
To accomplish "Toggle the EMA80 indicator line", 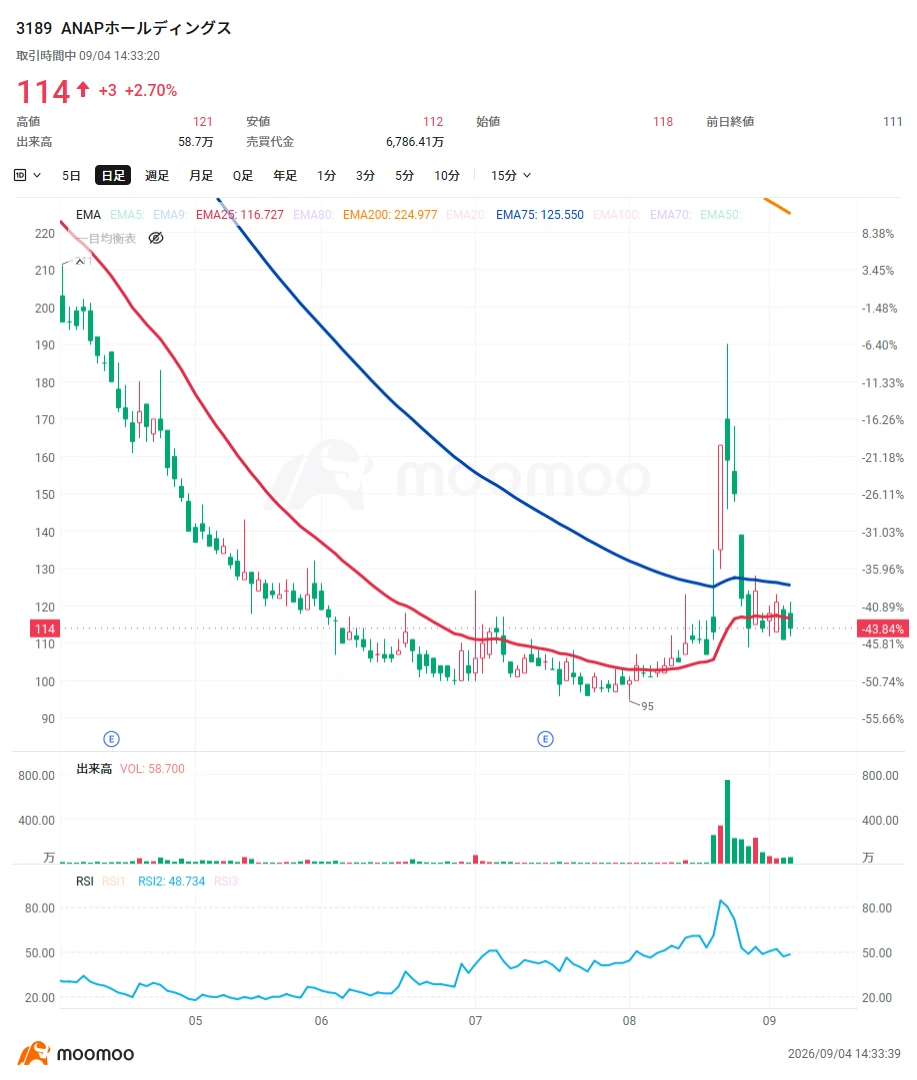I will coord(313,215).
